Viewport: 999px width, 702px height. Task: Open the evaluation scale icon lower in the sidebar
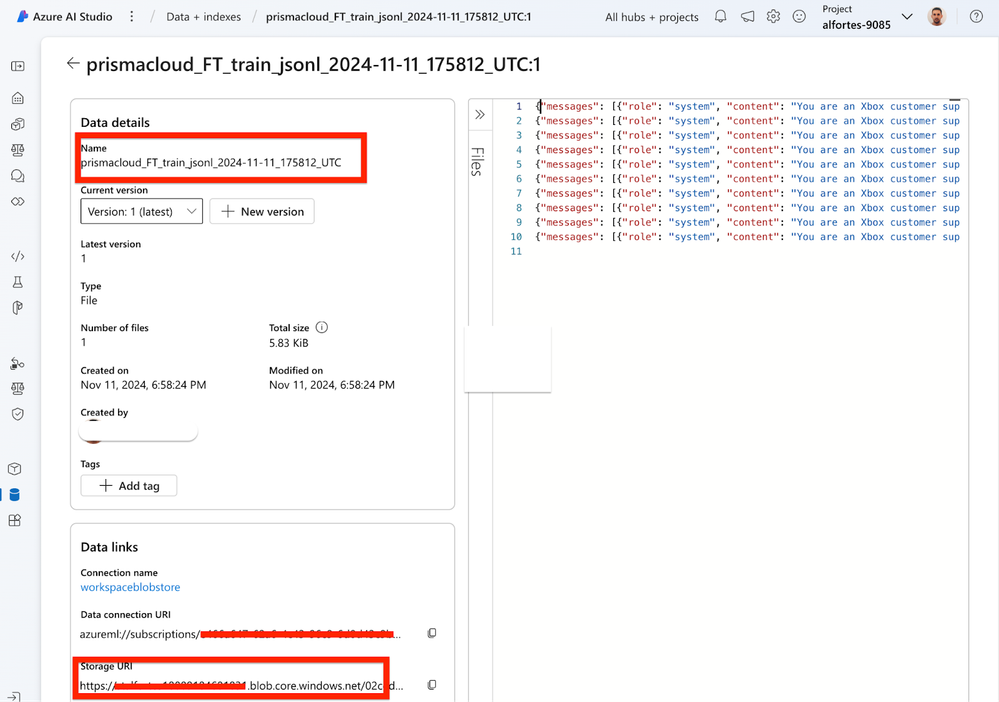(x=18, y=389)
